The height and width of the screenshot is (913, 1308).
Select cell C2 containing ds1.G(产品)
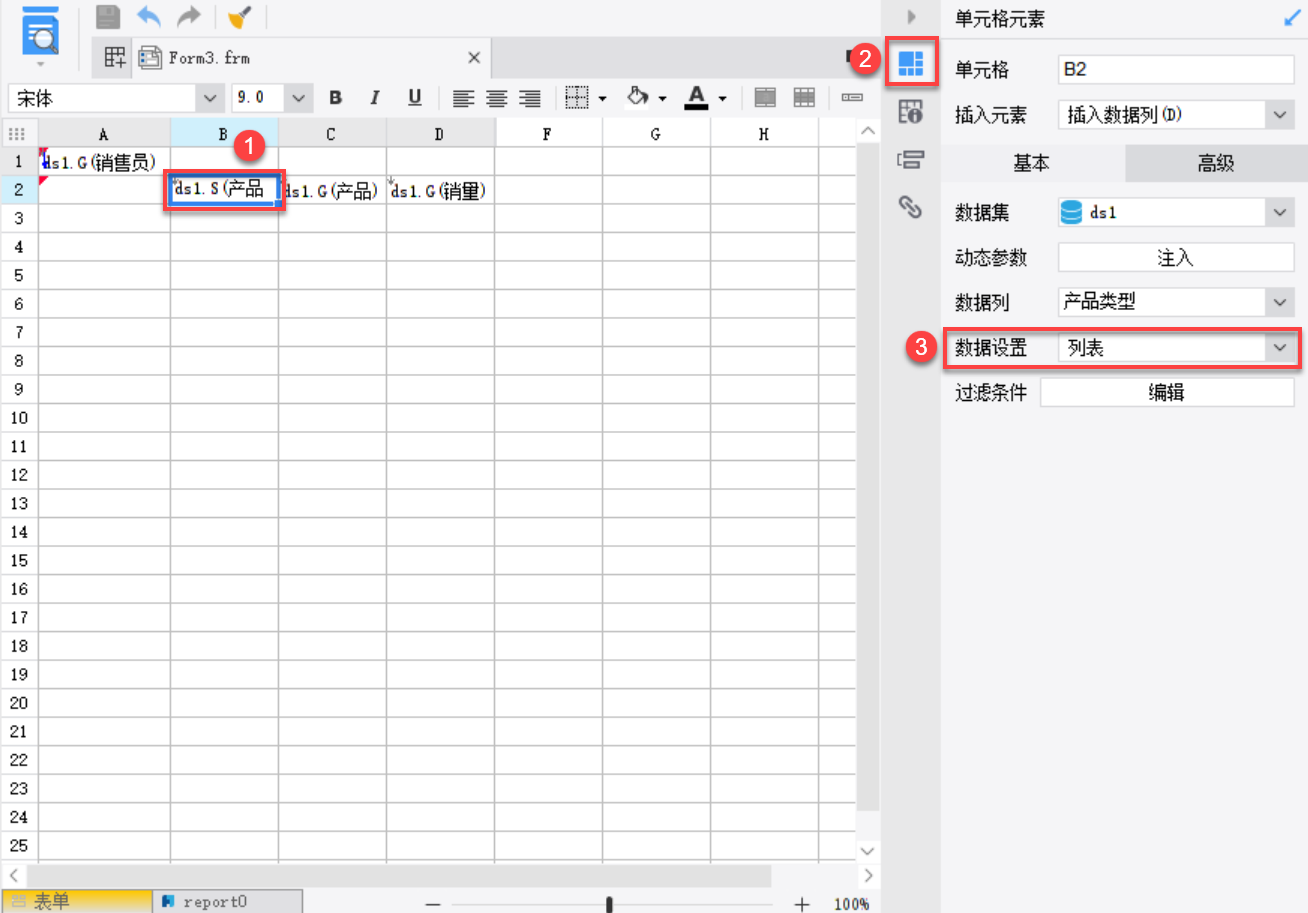point(332,190)
